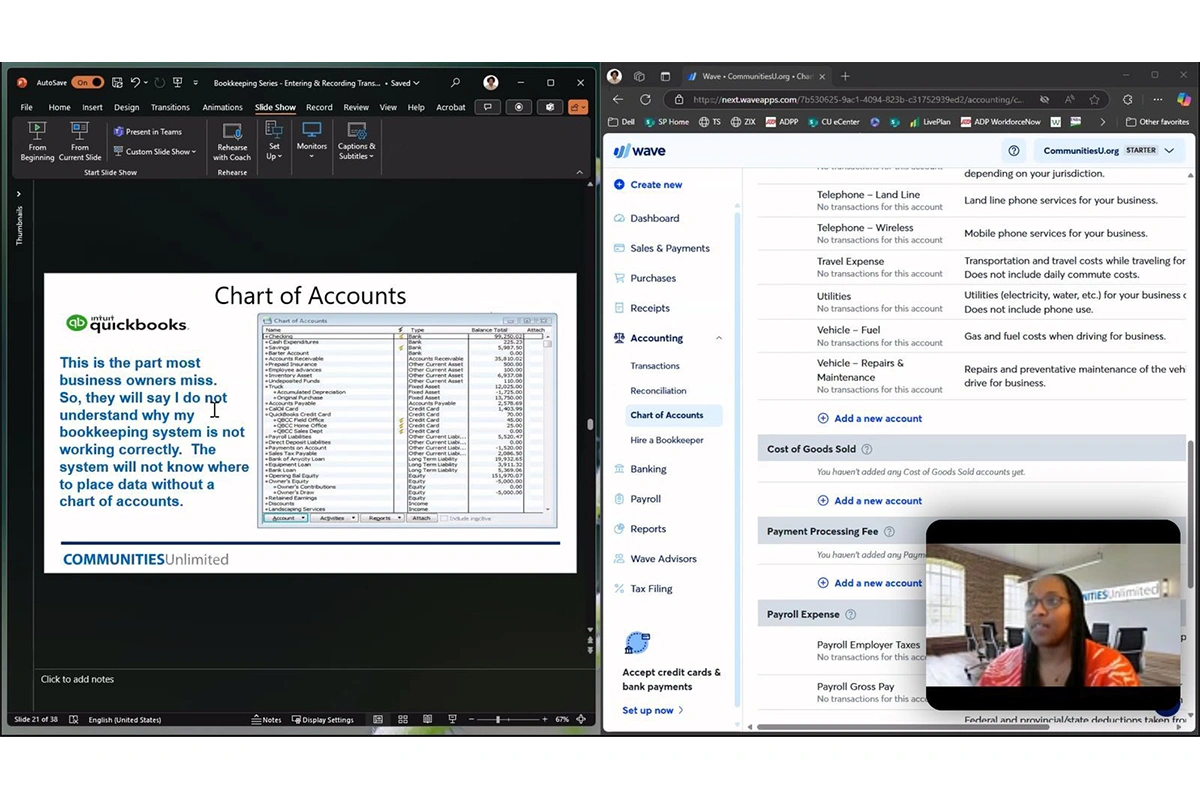Click the zoom slider handle in PowerPoint

[498, 720]
